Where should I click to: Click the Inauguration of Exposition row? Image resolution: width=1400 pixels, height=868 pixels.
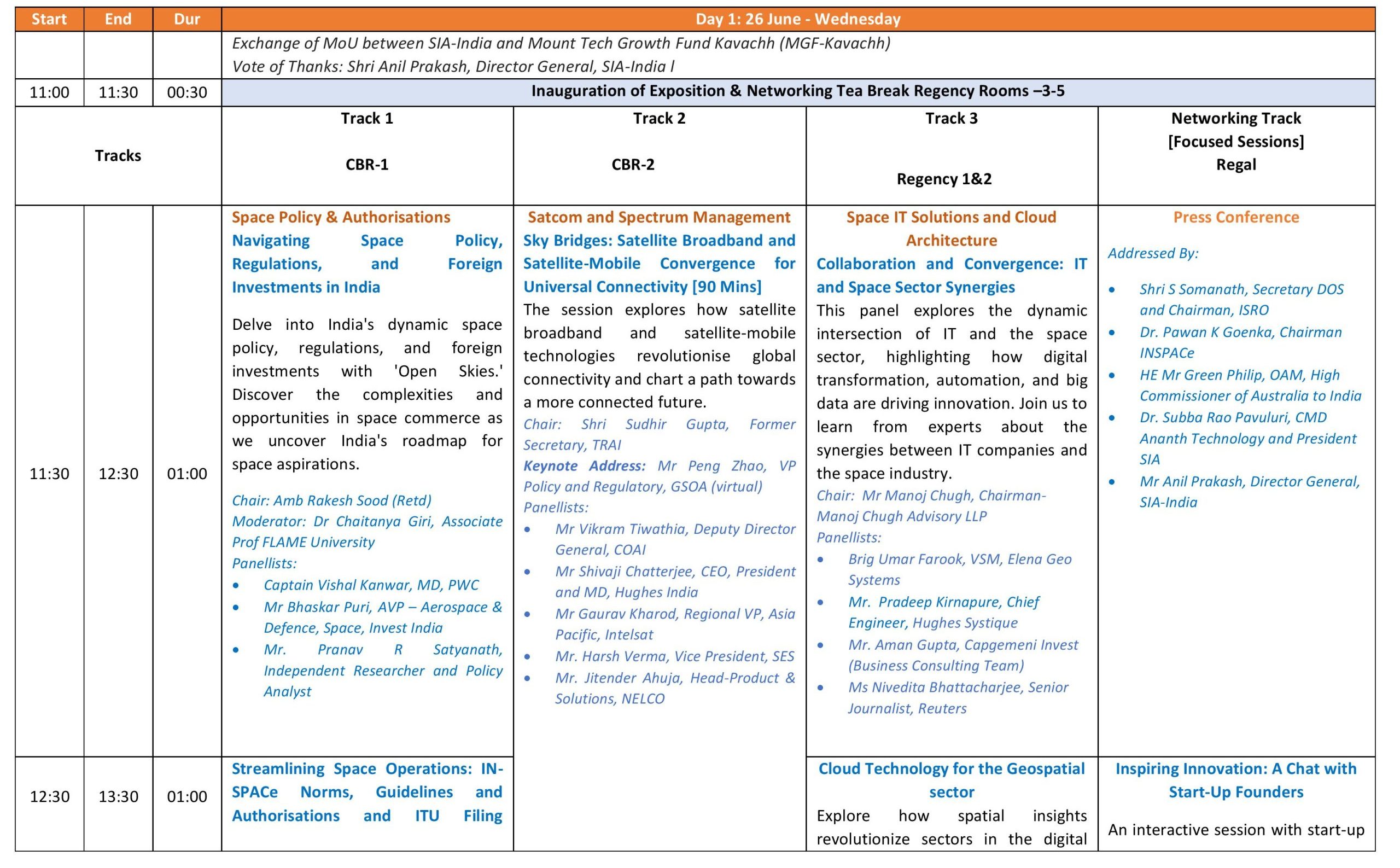(797, 91)
